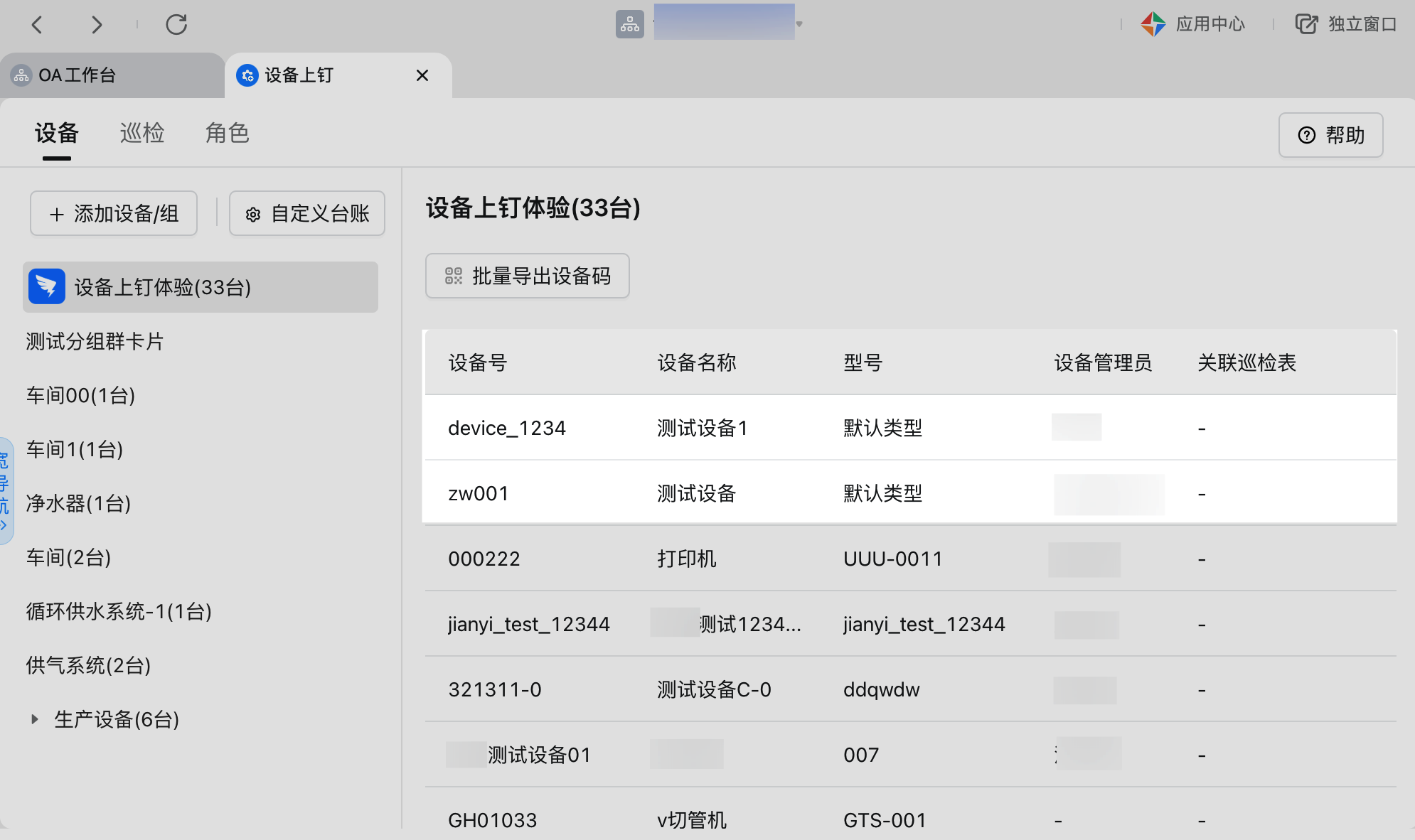Click the 设备上钉体验(33台) page heading
Image resolution: width=1415 pixels, height=840 pixels.
point(533,208)
